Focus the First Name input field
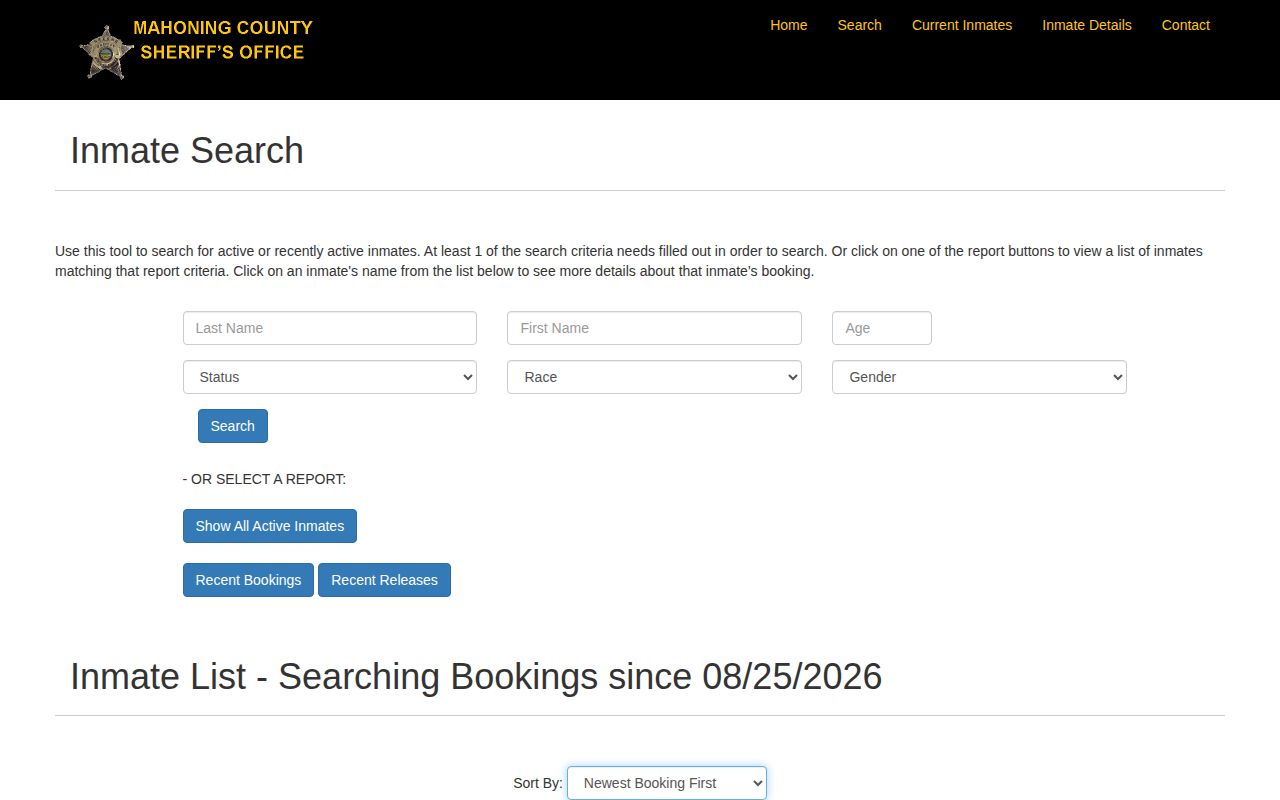This screenshot has height=800, width=1280. click(654, 328)
